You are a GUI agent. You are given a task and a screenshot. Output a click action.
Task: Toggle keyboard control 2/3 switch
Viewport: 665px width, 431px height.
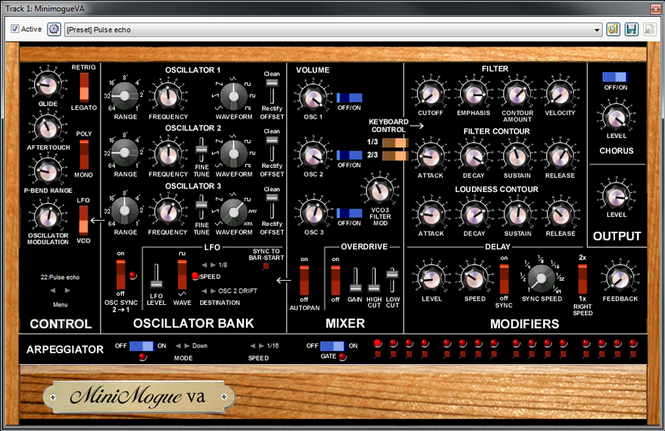click(x=394, y=156)
